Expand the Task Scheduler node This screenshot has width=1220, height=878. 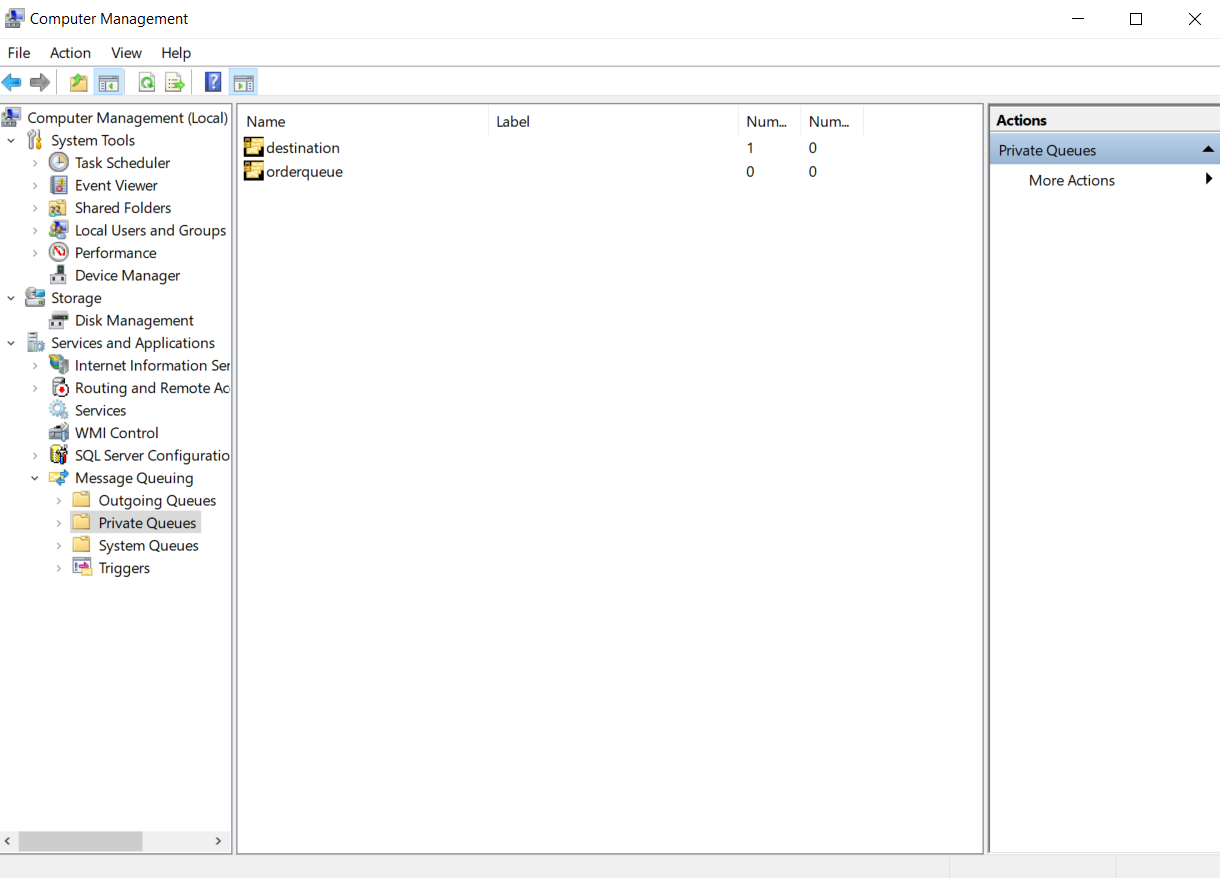coord(35,163)
